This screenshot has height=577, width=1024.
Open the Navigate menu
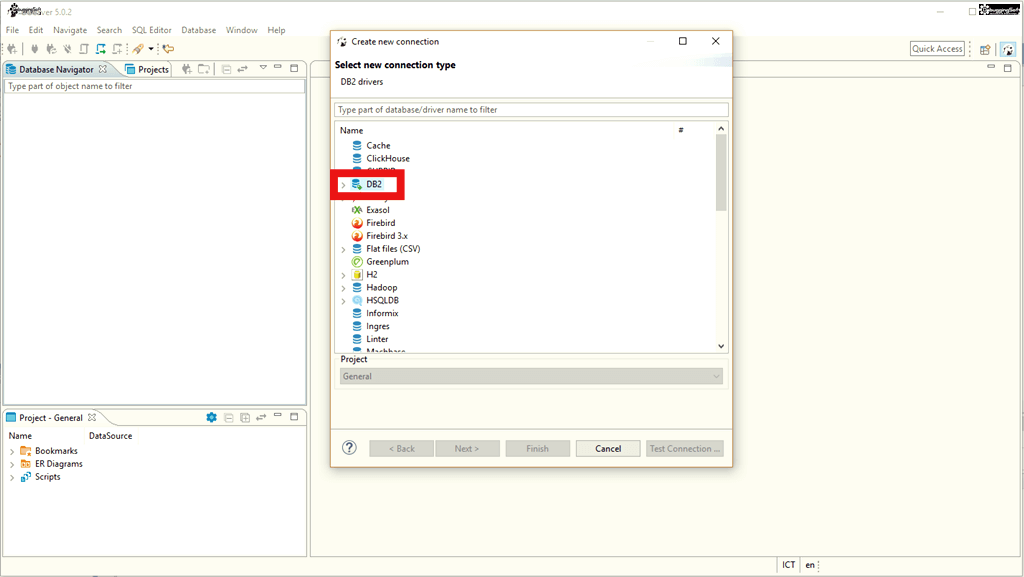tap(70, 30)
